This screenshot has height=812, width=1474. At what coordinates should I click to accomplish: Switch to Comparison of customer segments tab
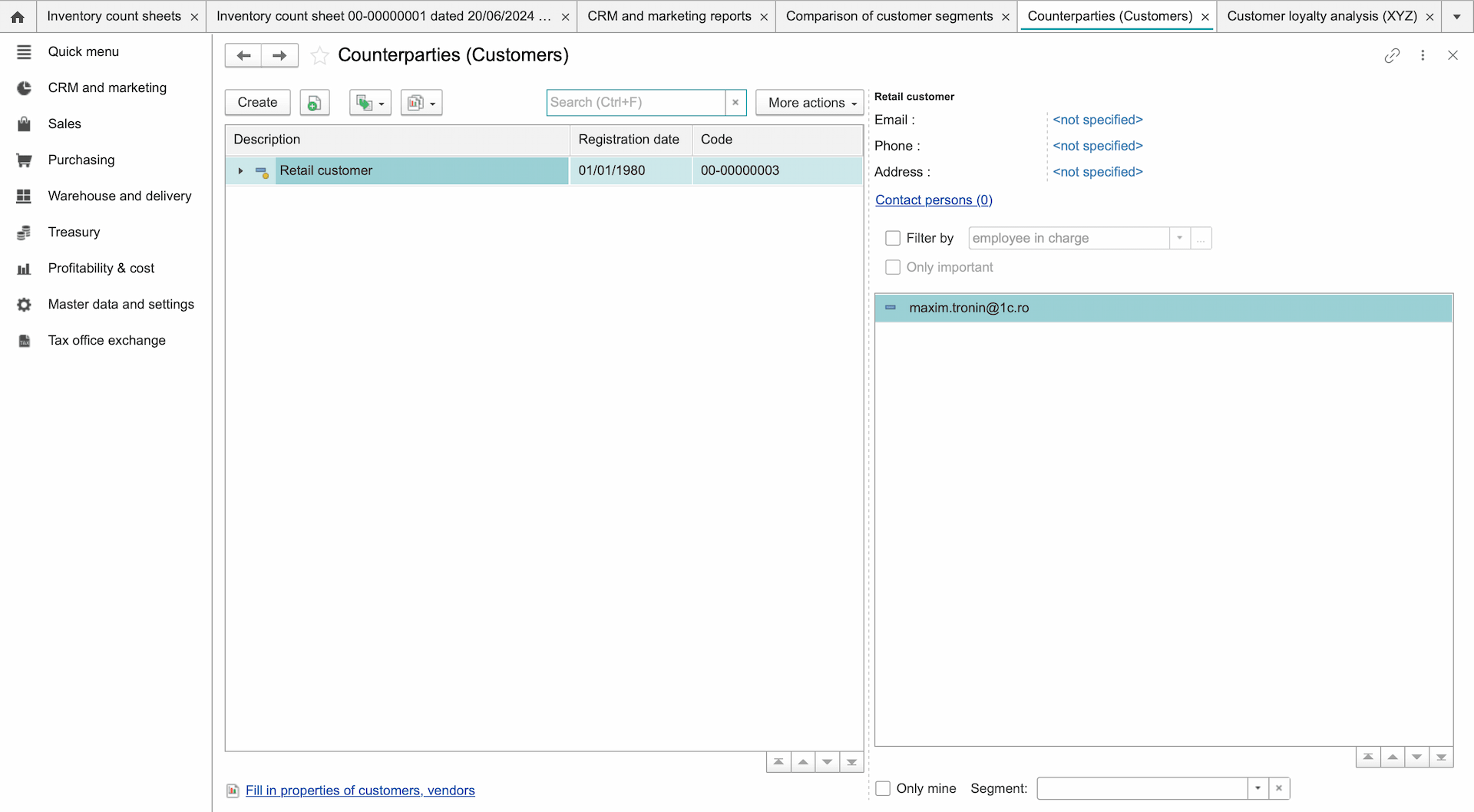[889, 16]
